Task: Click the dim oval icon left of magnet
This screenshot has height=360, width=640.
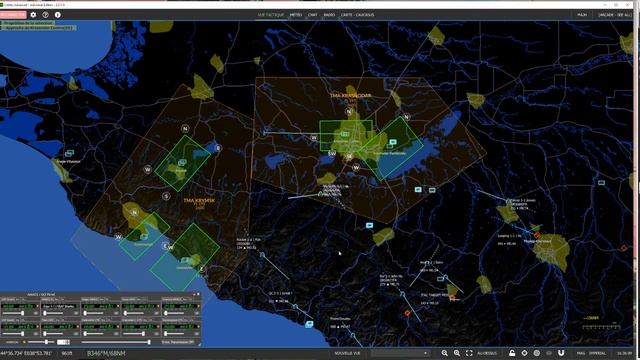Action: [549, 353]
